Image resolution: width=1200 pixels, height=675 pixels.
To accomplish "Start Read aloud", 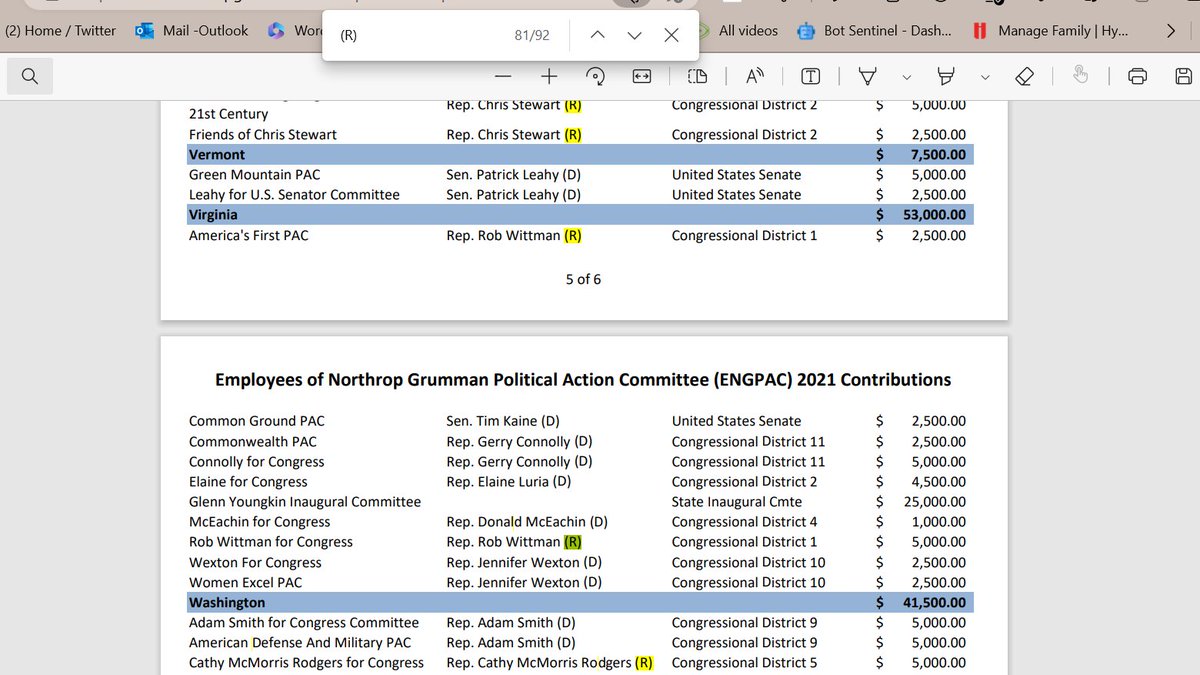I will pos(755,76).
